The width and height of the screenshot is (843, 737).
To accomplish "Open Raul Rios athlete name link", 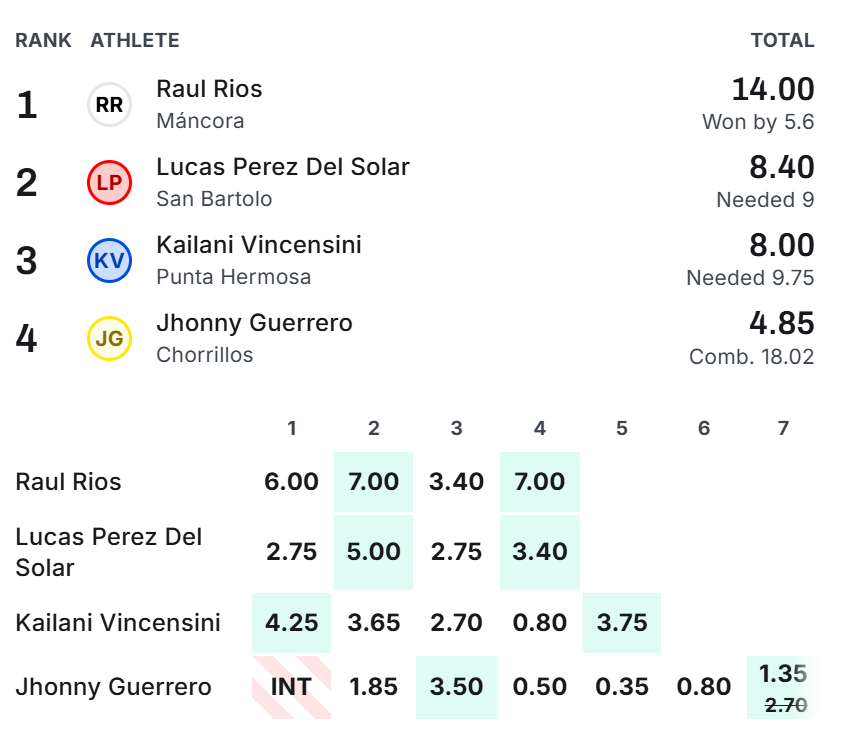I will coord(209,89).
